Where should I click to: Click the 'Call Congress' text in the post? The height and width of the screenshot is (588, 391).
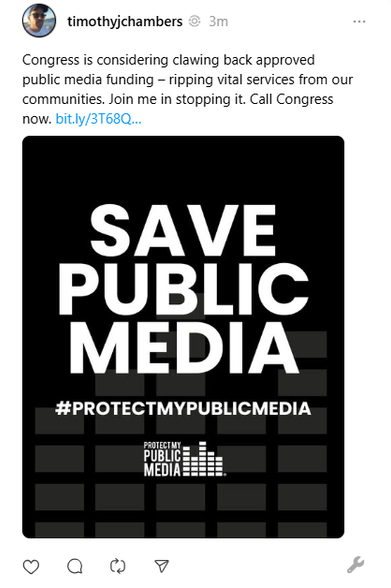point(291,99)
